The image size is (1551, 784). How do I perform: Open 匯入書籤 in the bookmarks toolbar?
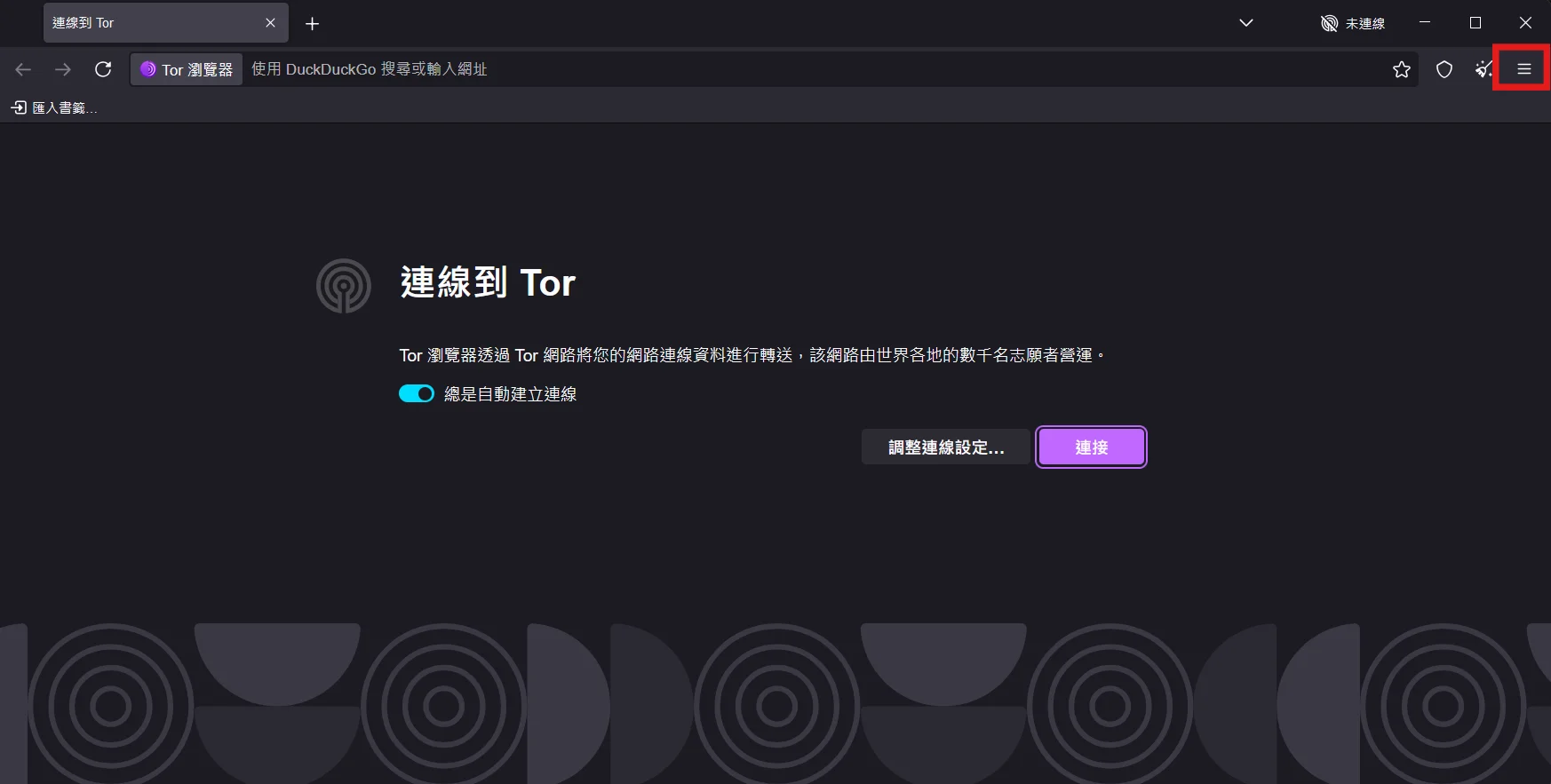tap(53, 107)
